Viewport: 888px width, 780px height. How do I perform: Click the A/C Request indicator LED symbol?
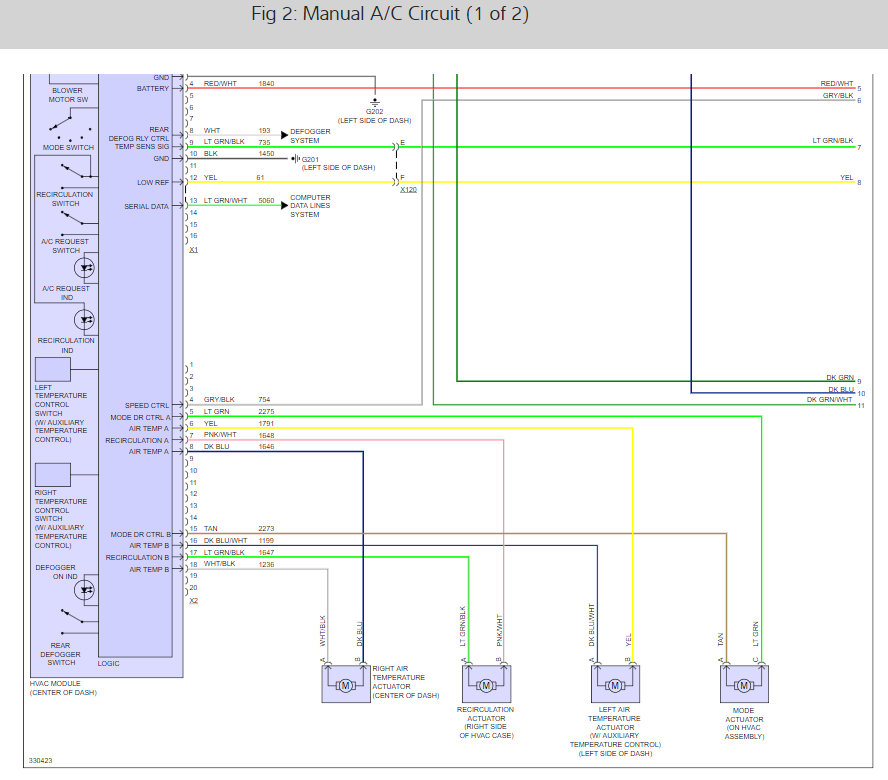pyautogui.click(x=85, y=268)
